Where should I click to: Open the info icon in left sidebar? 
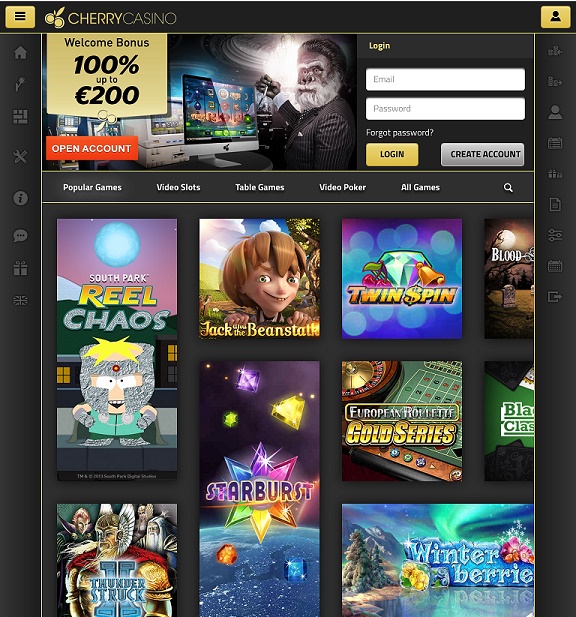point(20,198)
